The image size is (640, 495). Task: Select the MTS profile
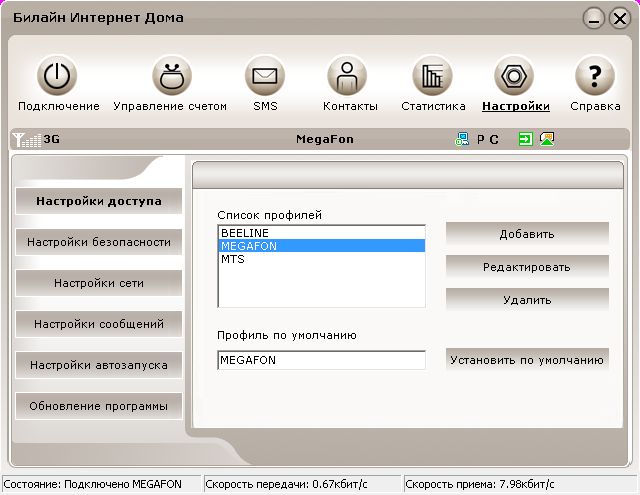[322, 259]
